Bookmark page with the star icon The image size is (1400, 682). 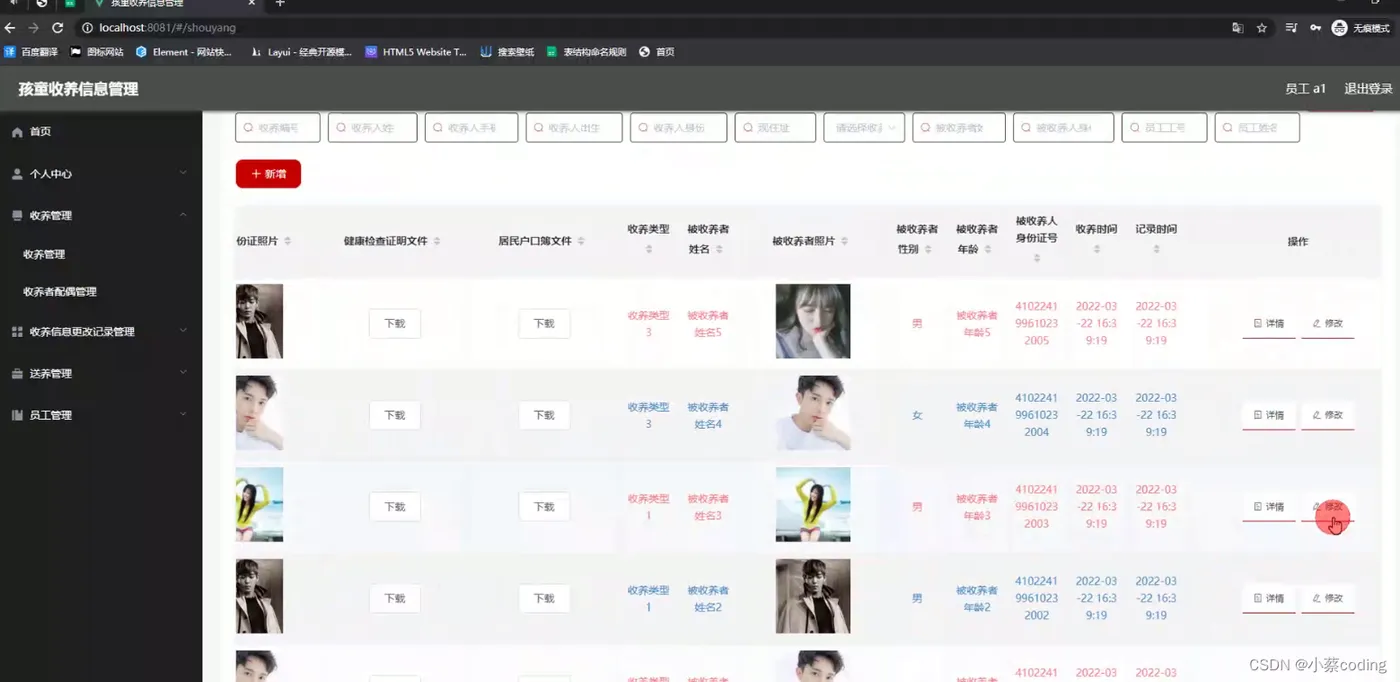(x=1262, y=28)
